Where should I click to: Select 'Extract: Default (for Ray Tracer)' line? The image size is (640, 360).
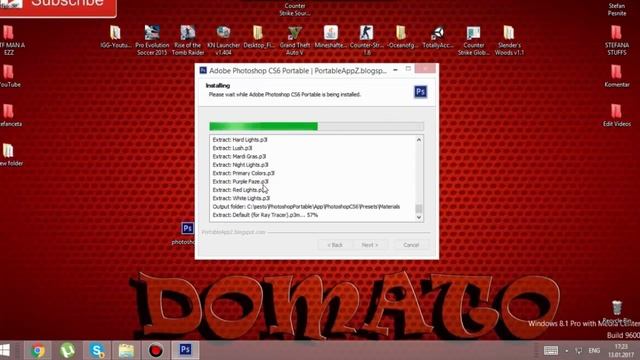pyautogui.click(x=265, y=215)
